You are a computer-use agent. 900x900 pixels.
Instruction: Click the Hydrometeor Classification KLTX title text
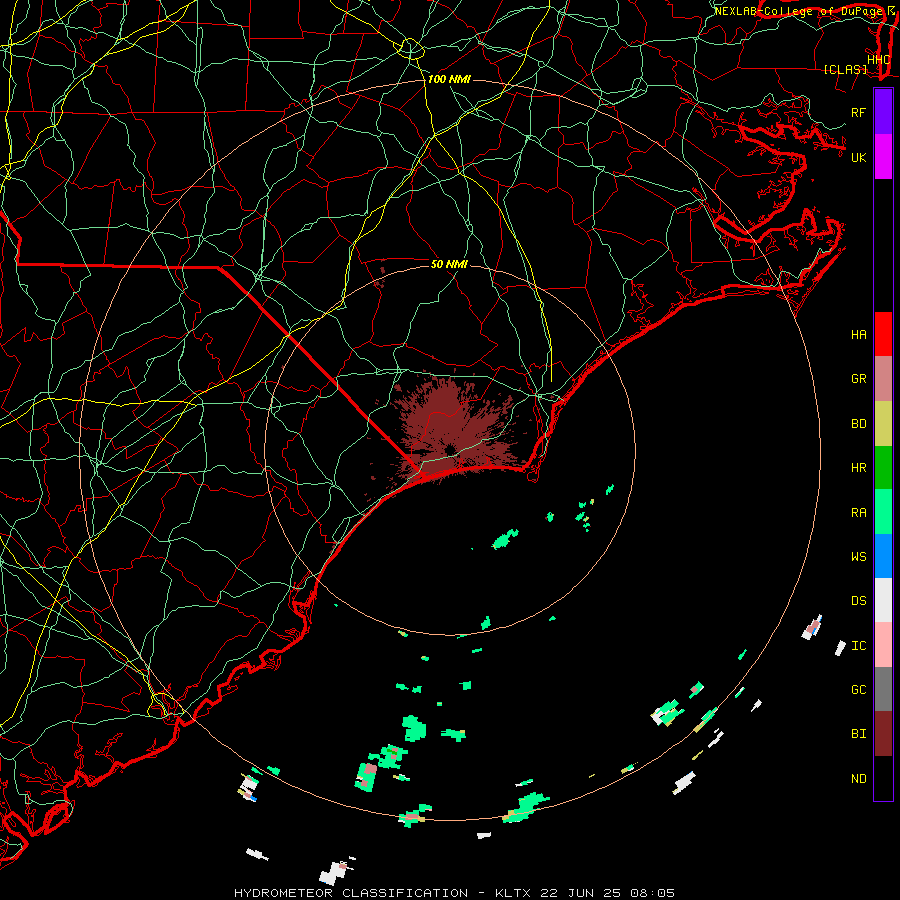coord(454,893)
